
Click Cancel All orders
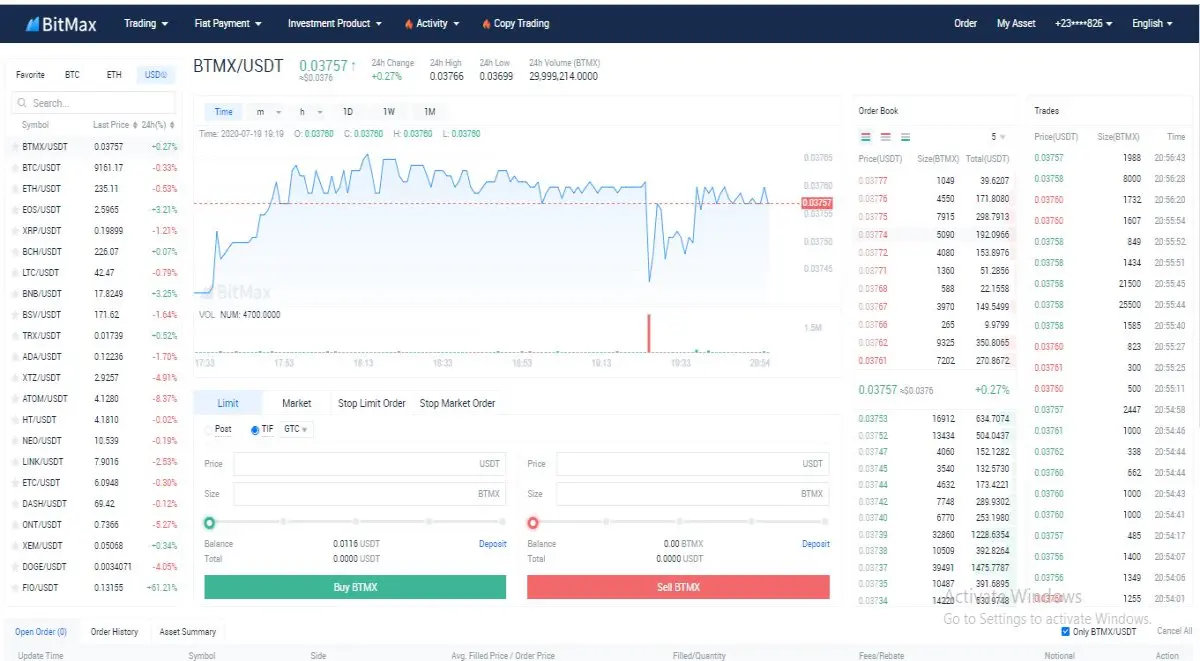1174,631
